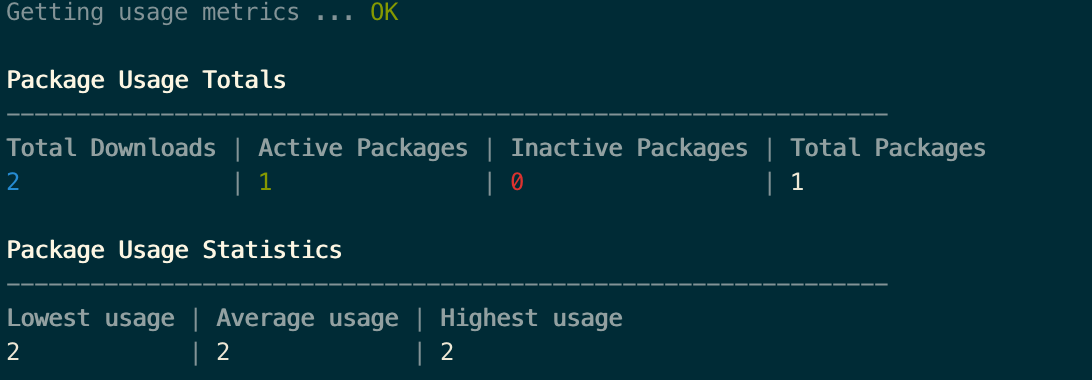Click the blue Total Downloads value 2
The height and width of the screenshot is (380, 1092).
[x=13, y=182]
